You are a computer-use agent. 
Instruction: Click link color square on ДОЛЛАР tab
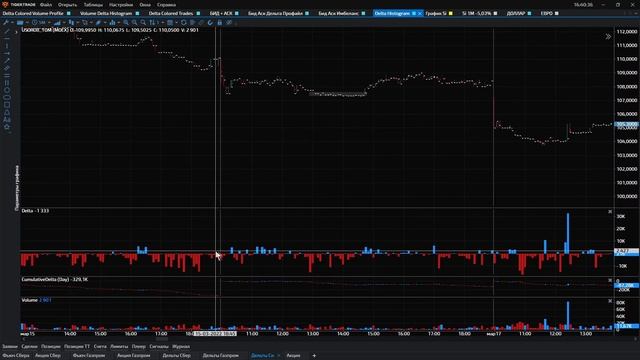click(x=529, y=13)
